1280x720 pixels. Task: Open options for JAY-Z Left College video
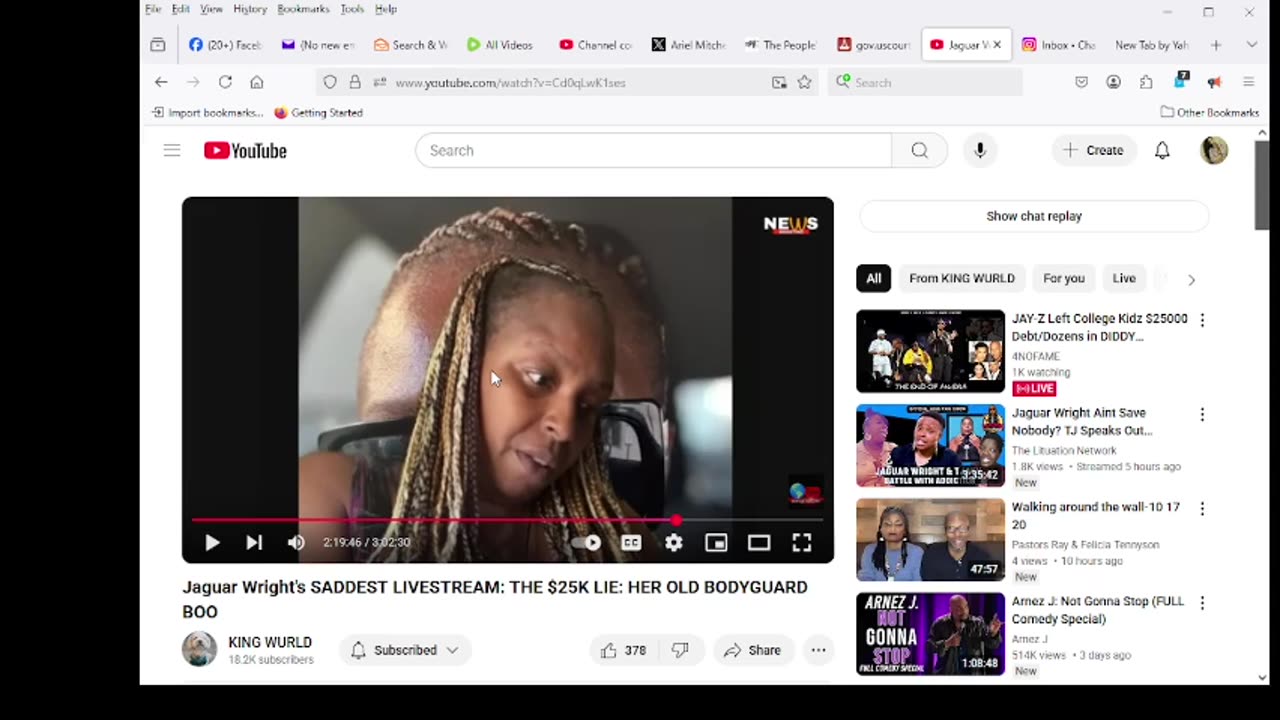click(1202, 320)
